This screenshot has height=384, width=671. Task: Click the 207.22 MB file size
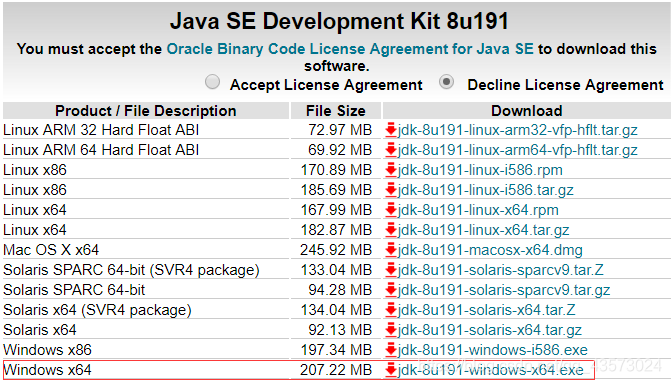336,370
